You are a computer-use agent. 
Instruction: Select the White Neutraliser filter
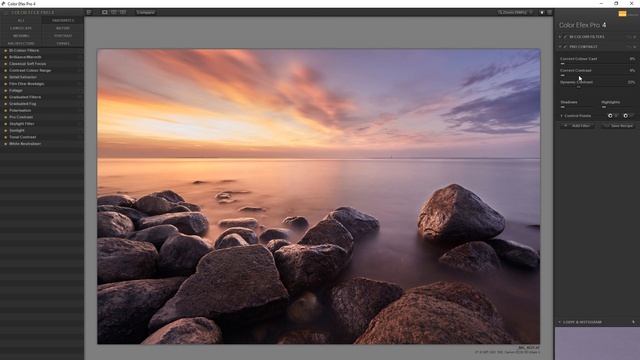25,144
